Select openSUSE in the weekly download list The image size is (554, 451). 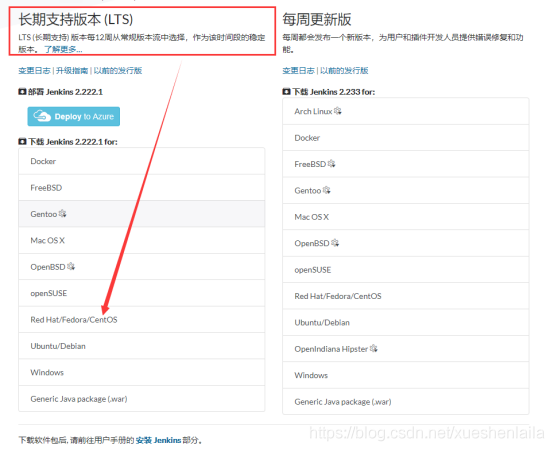[x=406, y=270]
